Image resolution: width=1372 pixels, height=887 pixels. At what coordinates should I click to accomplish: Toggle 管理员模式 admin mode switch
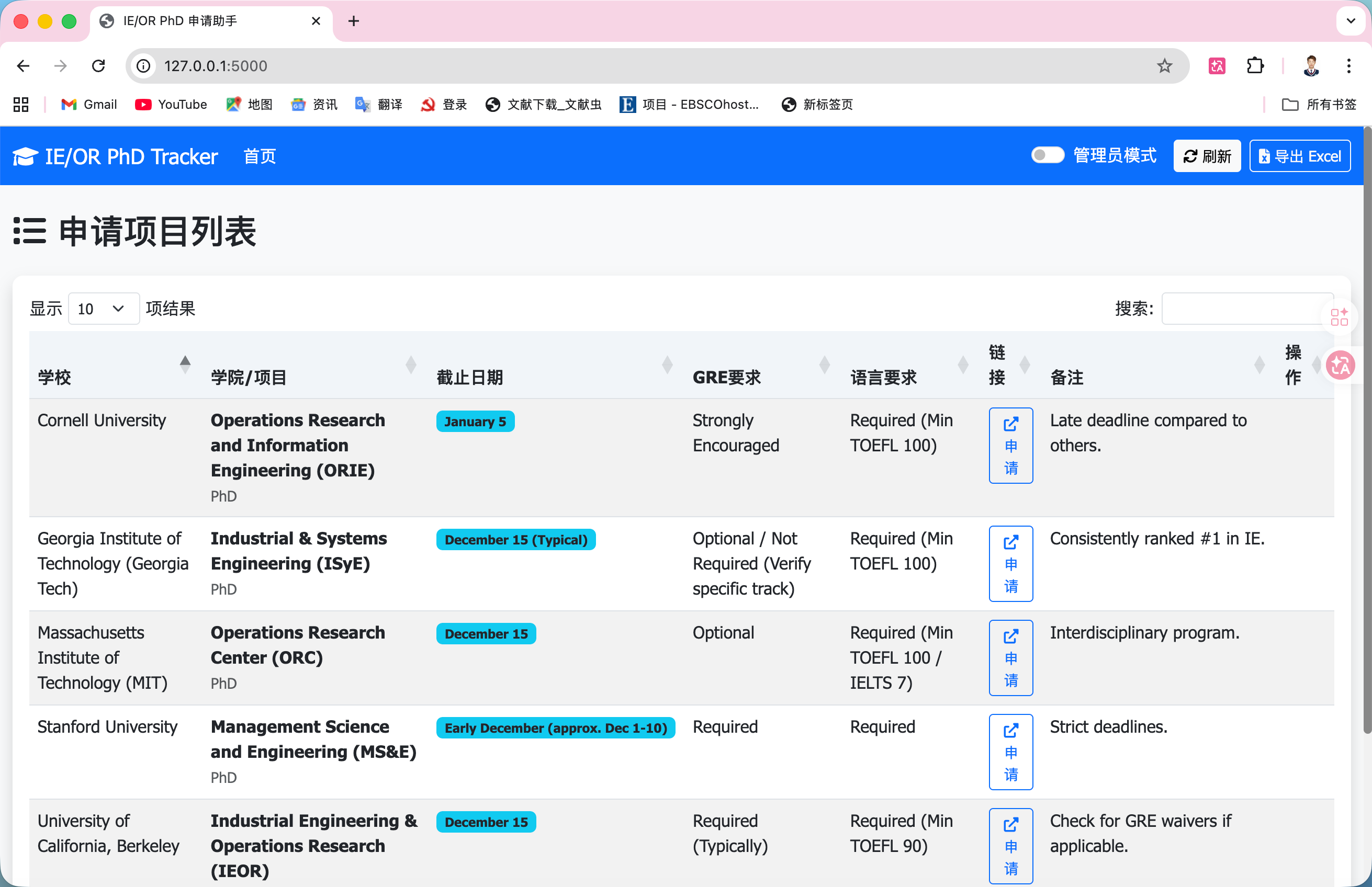[x=1047, y=155]
